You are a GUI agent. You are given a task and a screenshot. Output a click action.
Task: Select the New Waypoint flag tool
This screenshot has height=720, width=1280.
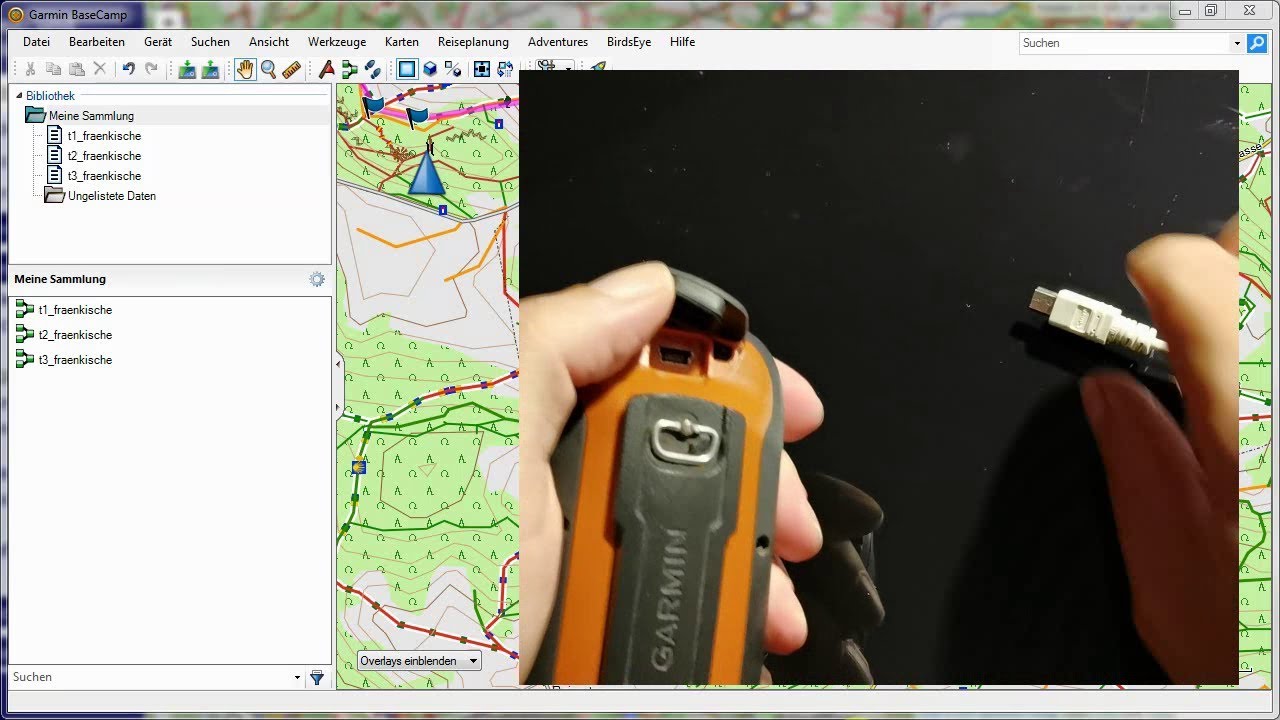click(326, 69)
